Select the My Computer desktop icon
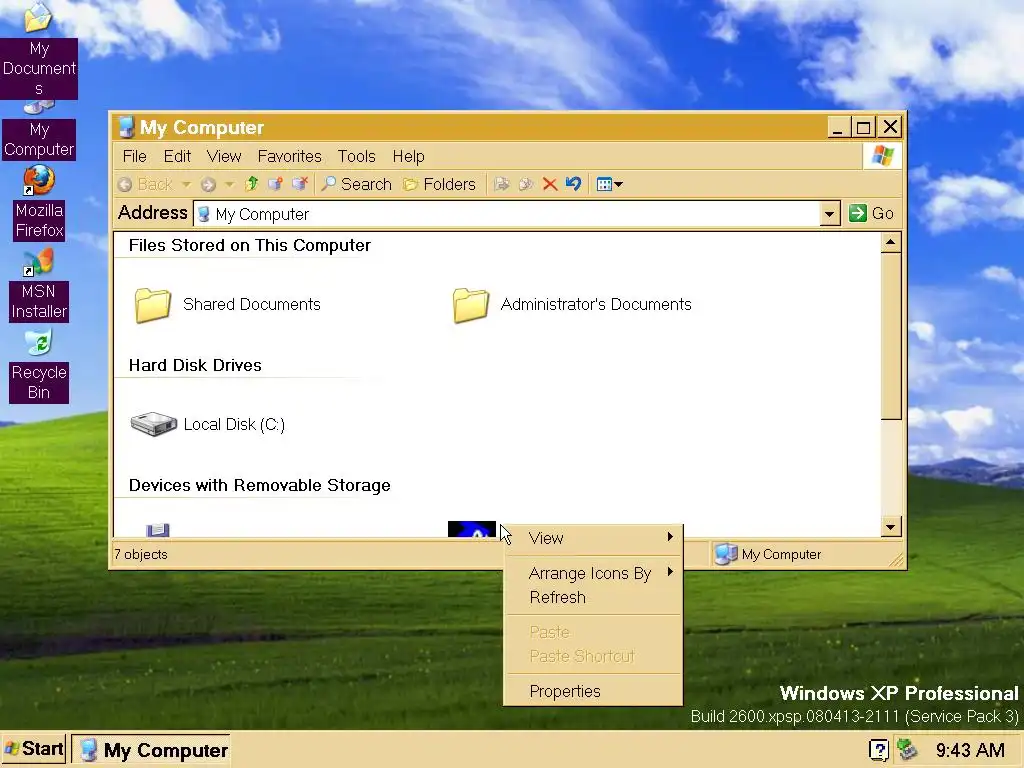 39,131
